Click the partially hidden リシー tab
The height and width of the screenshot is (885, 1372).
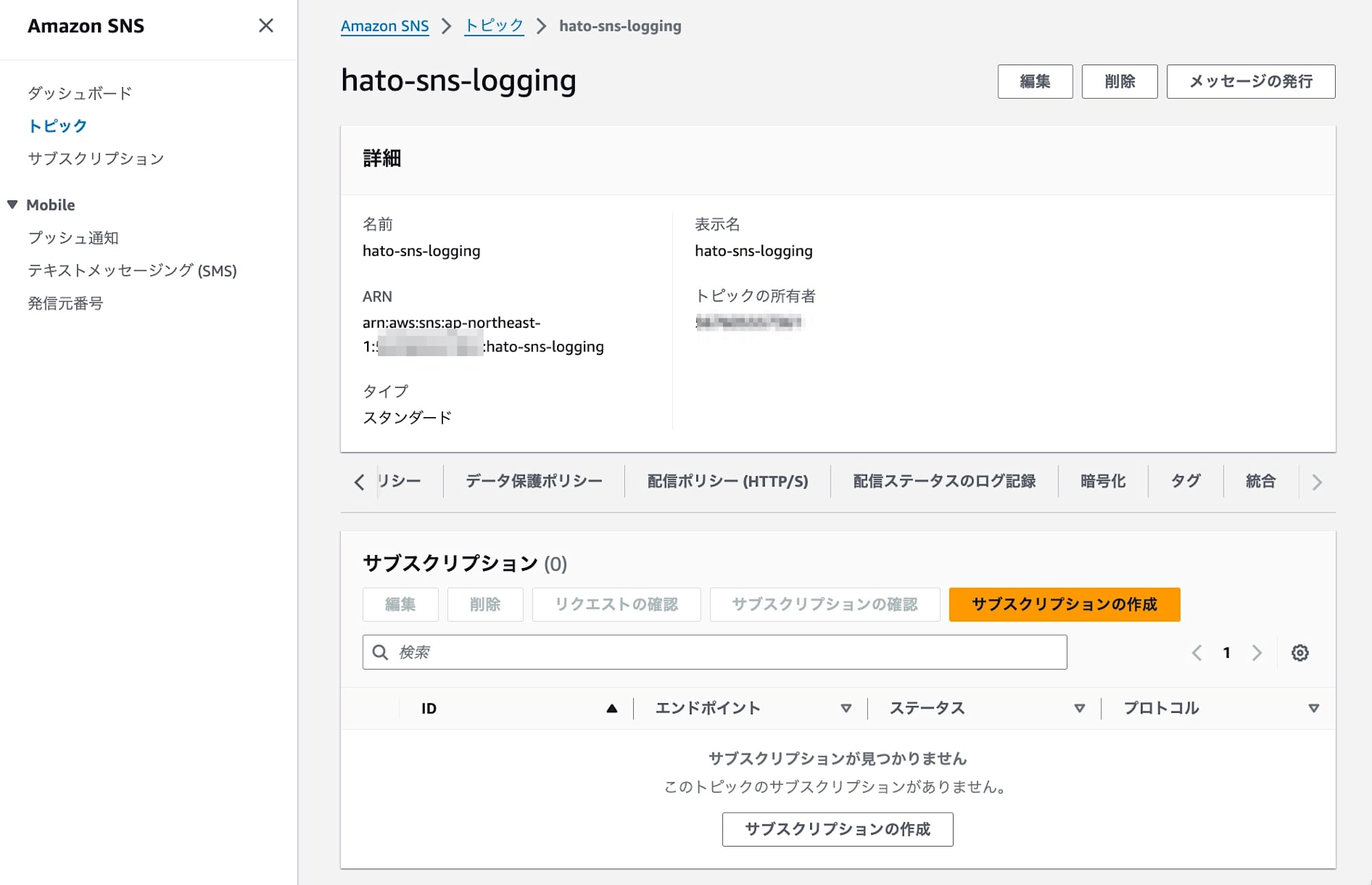pyautogui.click(x=399, y=481)
